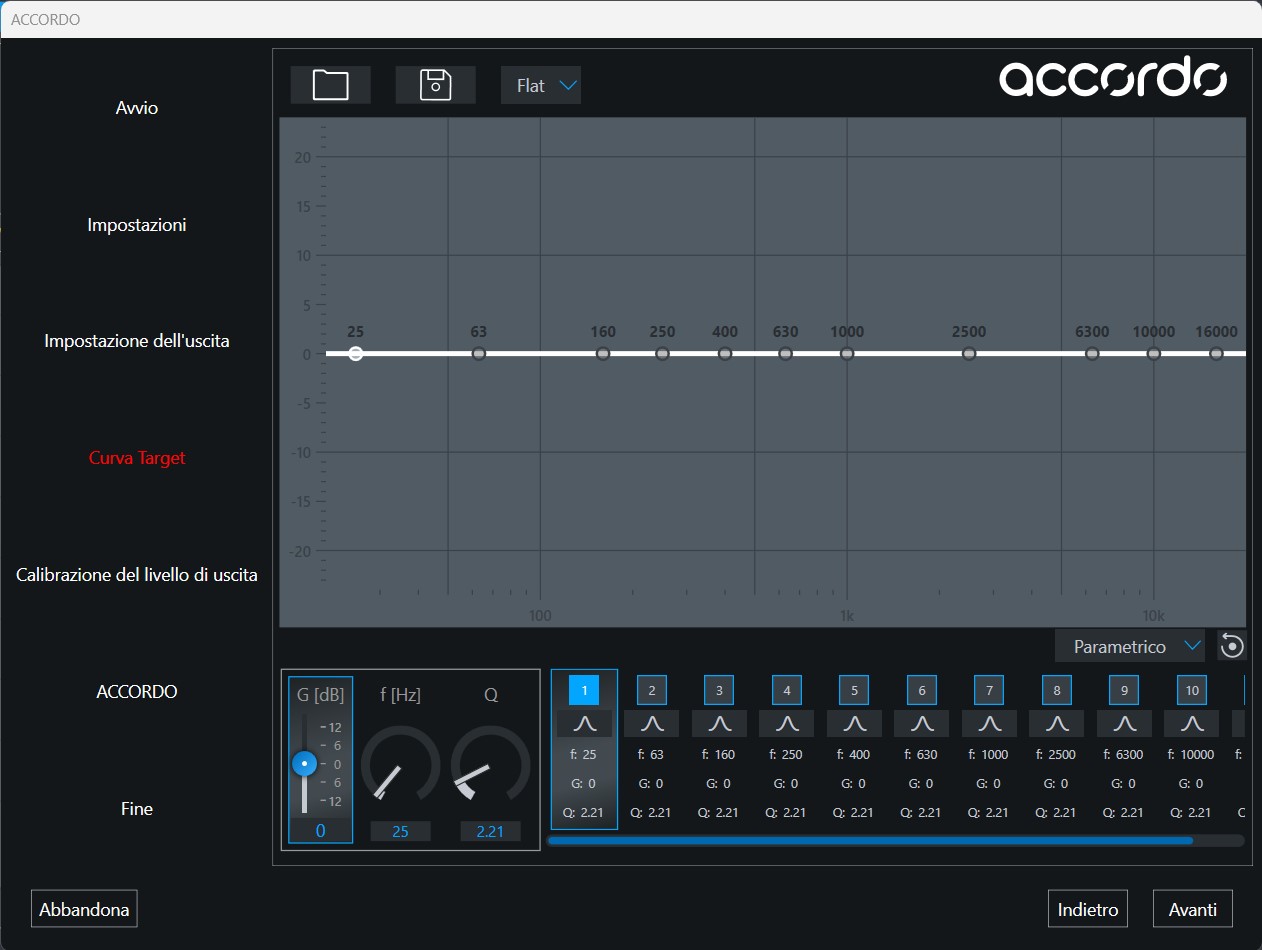
Task: Click the frequency value field showing 25
Action: (400, 831)
